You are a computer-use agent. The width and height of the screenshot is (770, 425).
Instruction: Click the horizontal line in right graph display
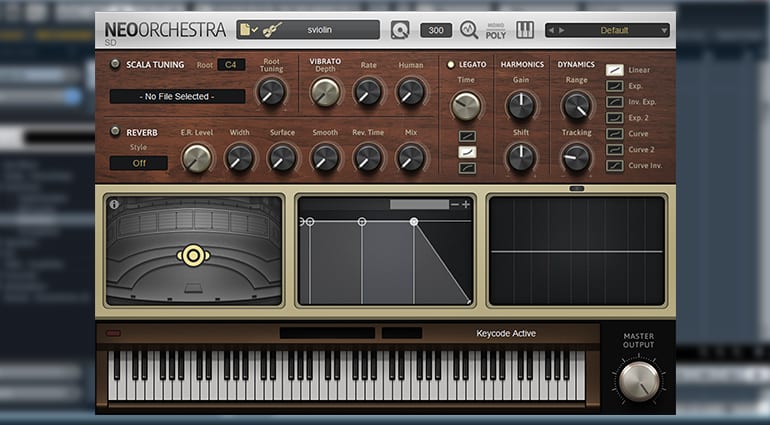(x=577, y=252)
